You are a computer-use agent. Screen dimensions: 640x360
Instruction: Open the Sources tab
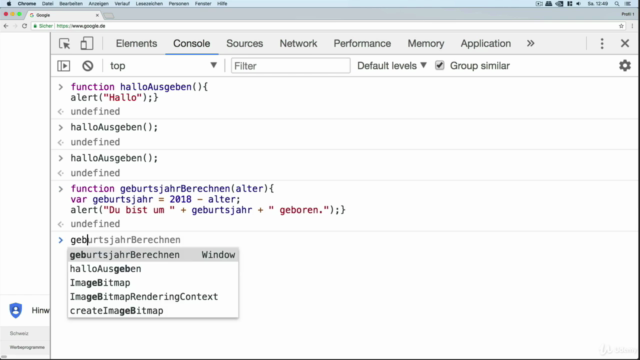pos(244,43)
